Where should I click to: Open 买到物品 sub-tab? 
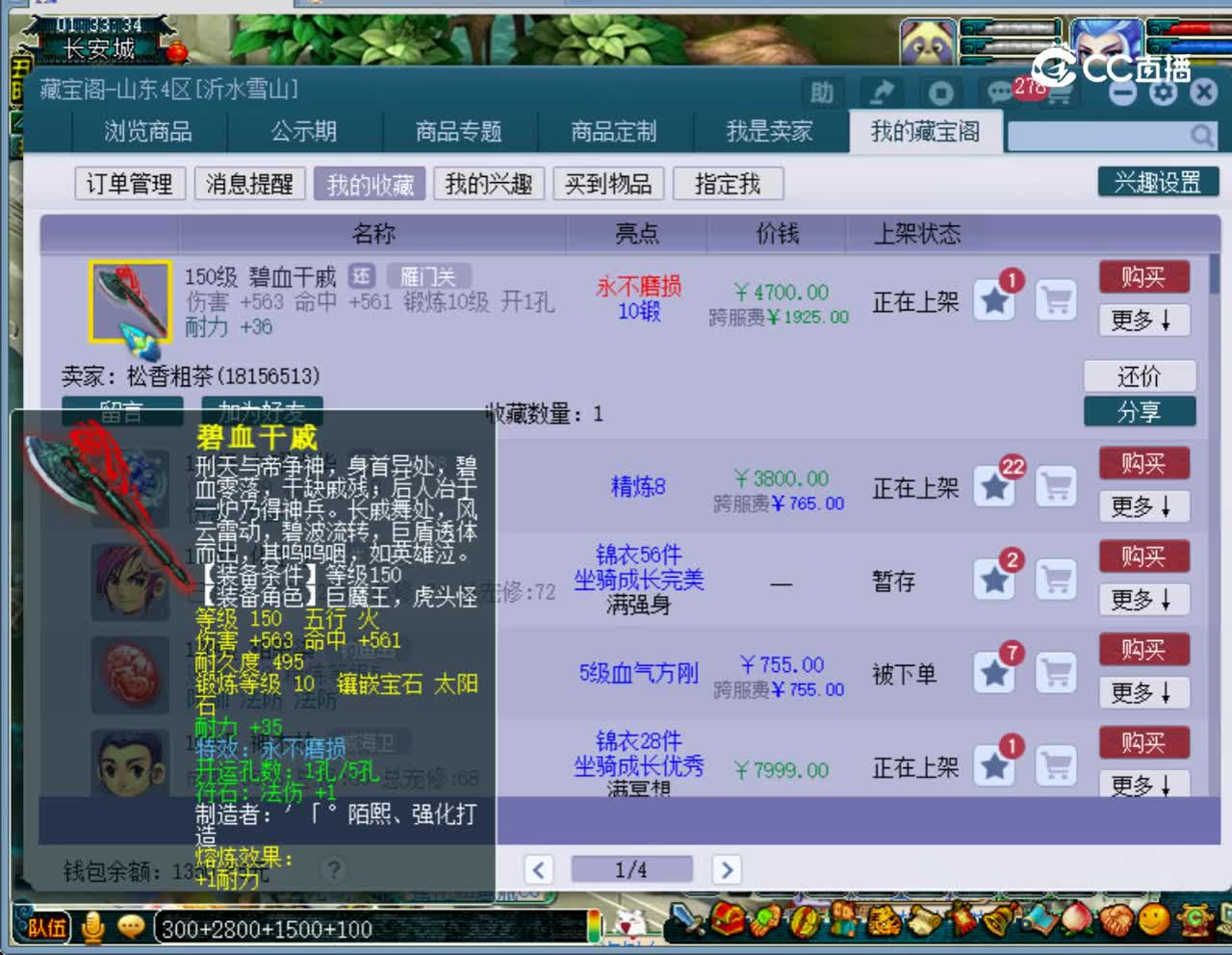608,183
